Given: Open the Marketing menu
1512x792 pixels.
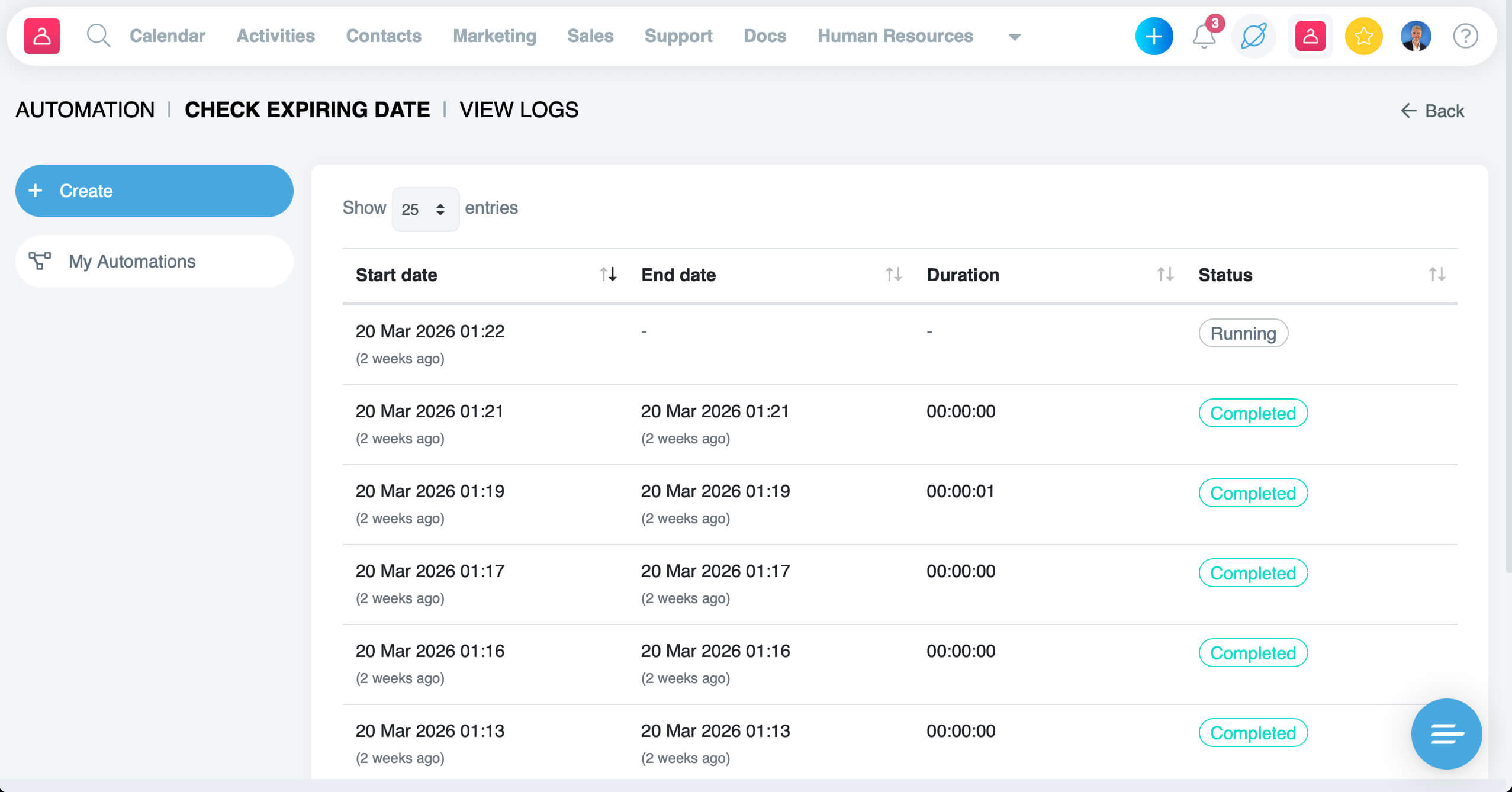Looking at the screenshot, I should pos(494,36).
